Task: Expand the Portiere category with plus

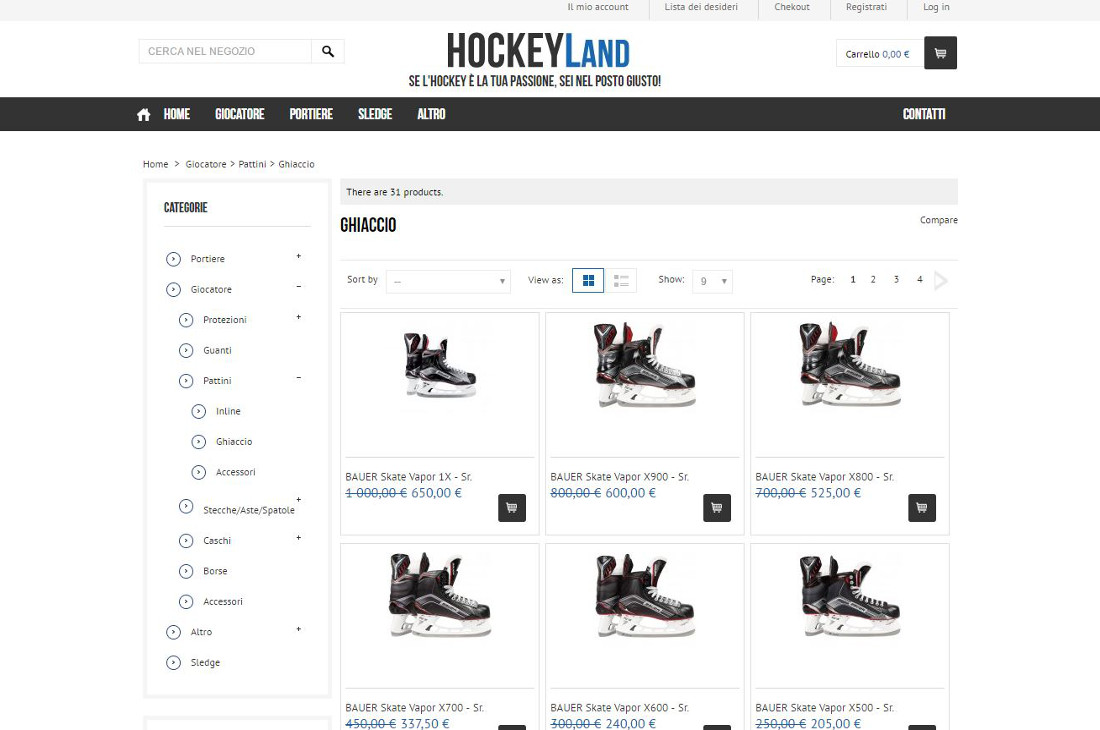Action: (299, 256)
